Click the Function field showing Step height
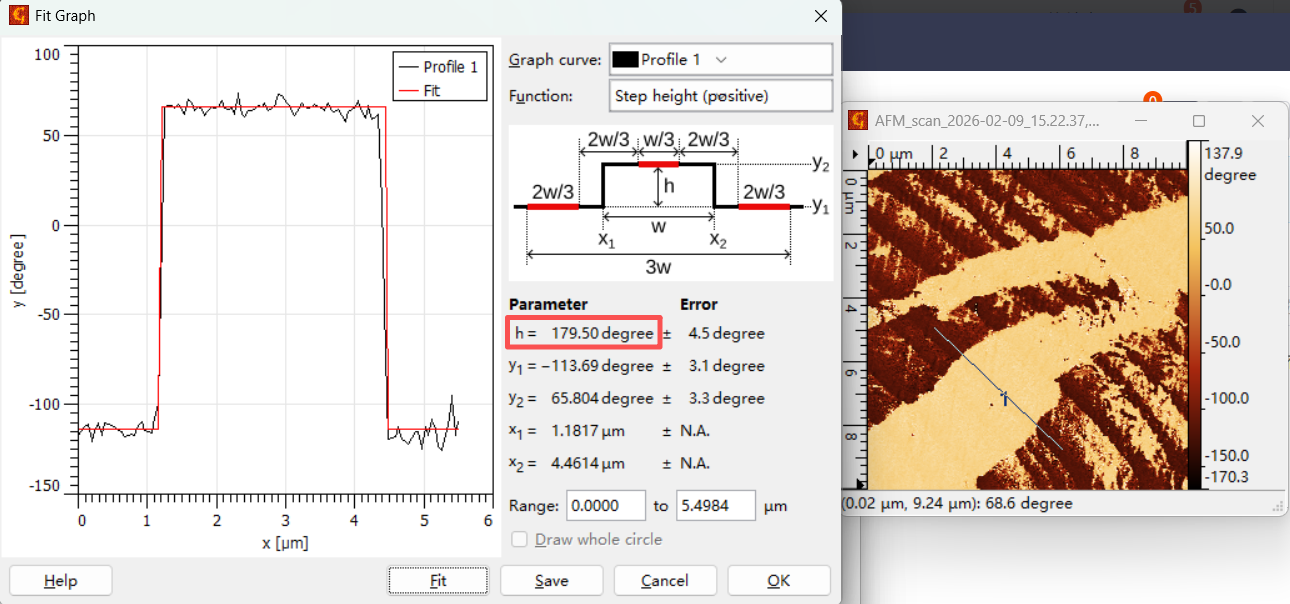Screen dimensions: 1290x604 pos(720,96)
